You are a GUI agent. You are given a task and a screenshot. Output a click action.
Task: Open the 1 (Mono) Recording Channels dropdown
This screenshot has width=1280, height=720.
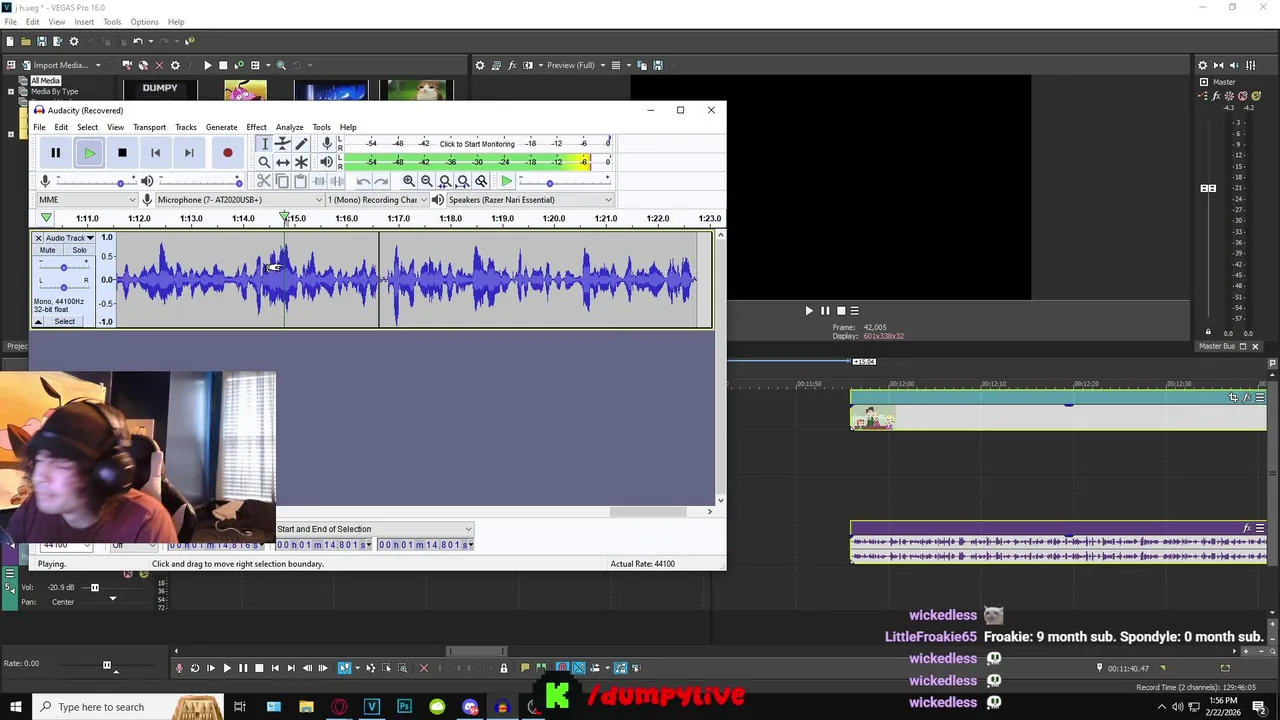[377, 200]
